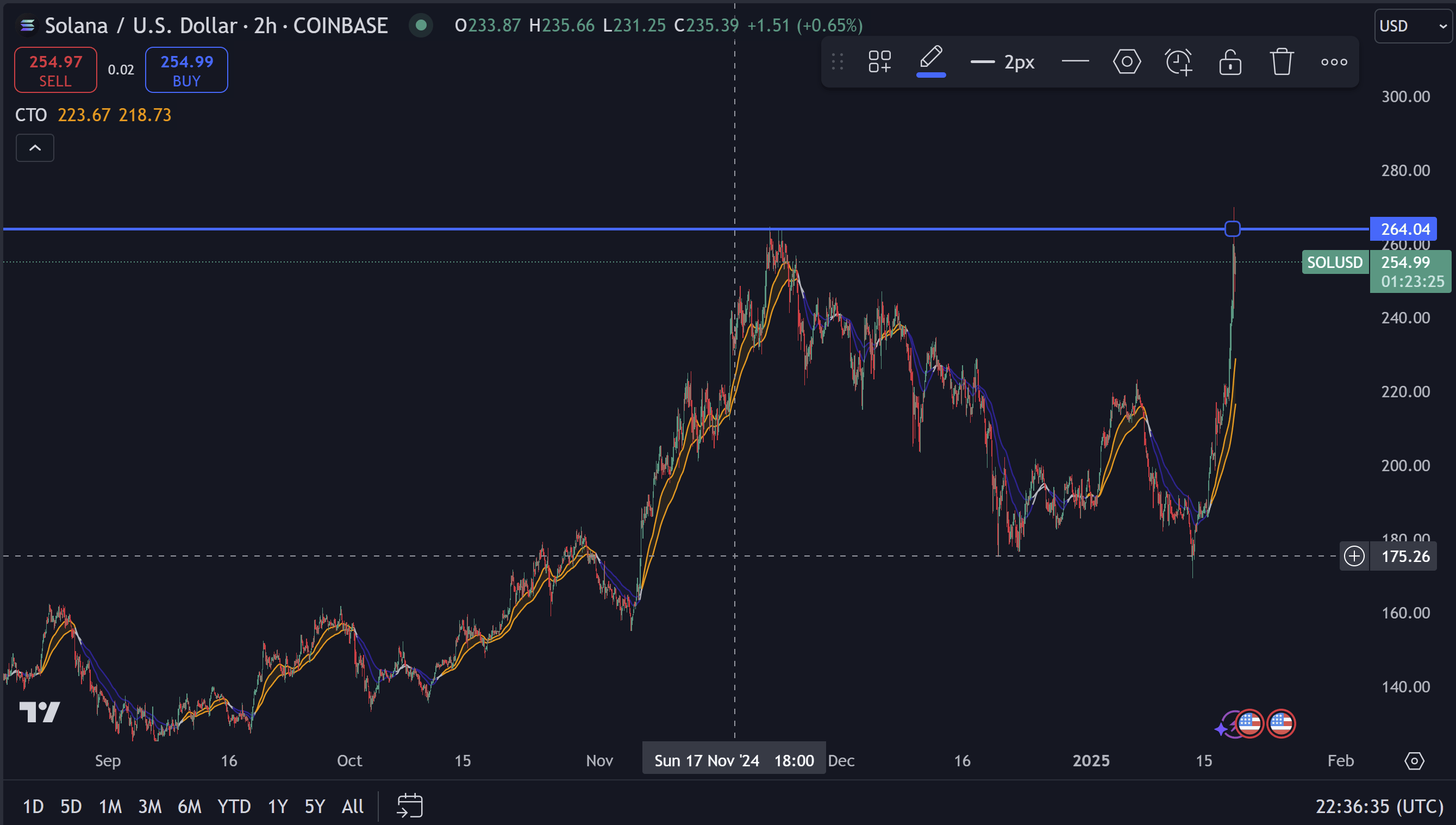The image size is (1456, 825).
Task: Click the templates grid icon in drawing toolbar
Action: [879, 62]
